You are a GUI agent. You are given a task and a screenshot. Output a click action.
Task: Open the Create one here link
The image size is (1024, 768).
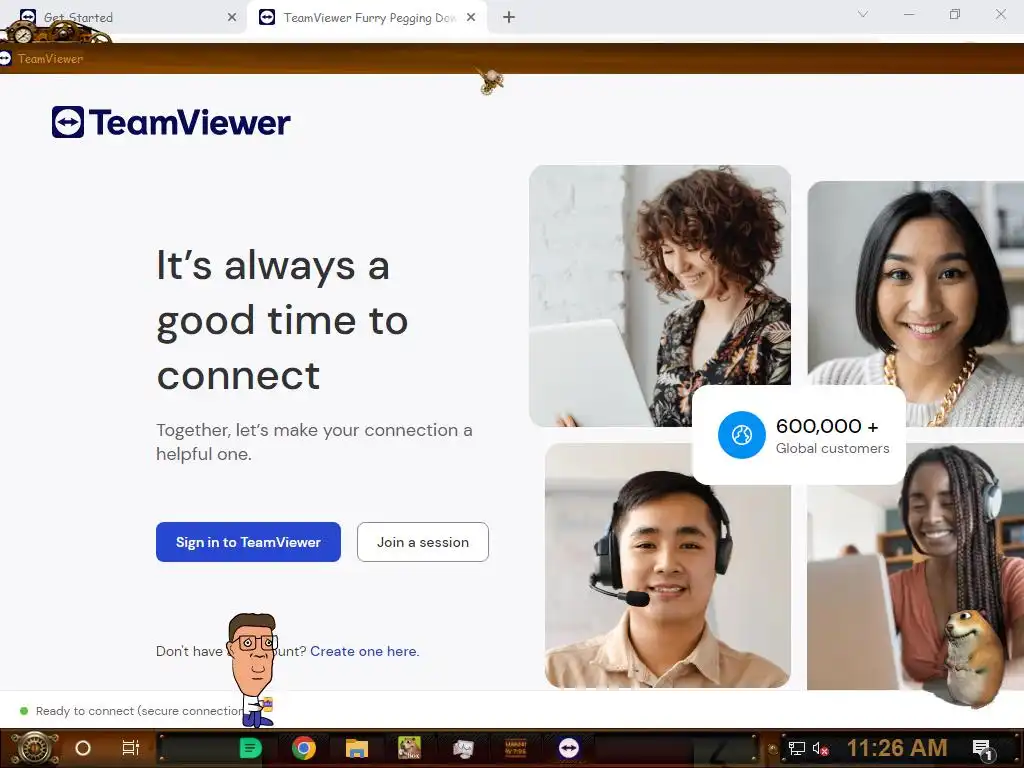[364, 651]
